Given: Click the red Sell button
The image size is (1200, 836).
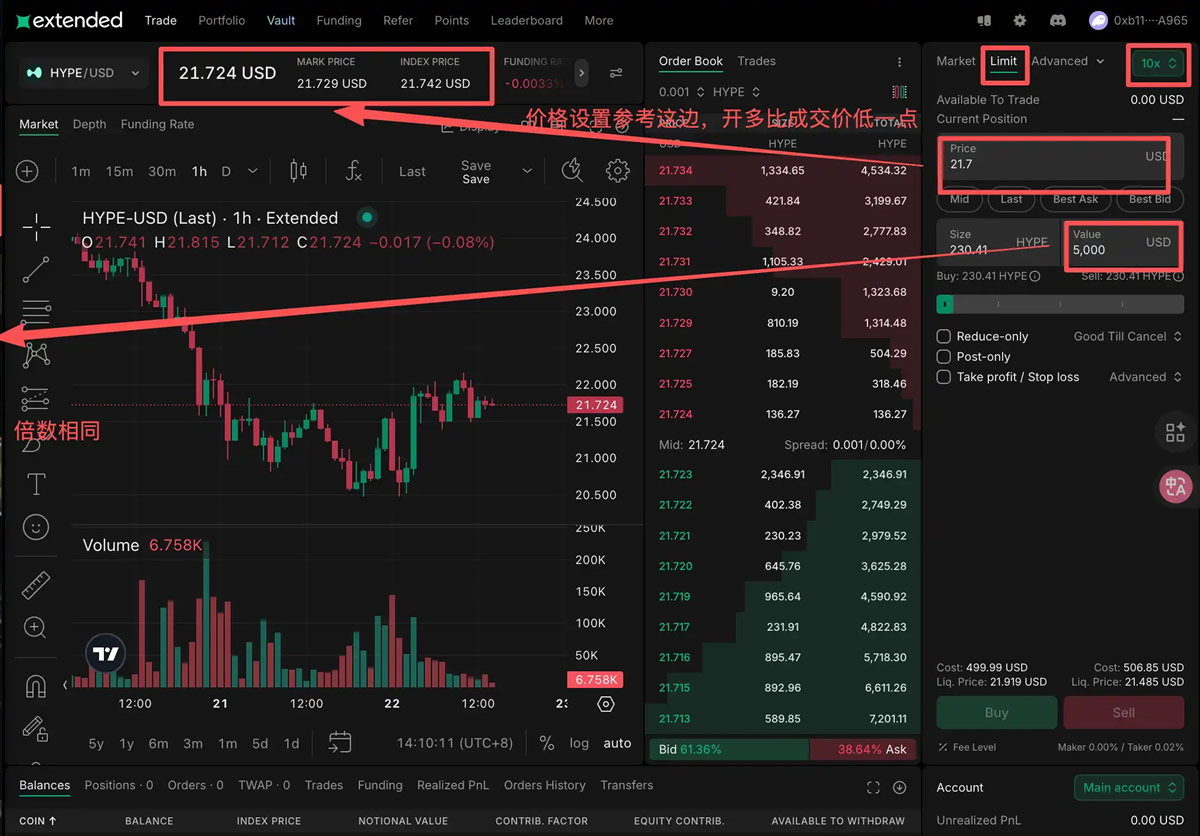Looking at the screenshot, I should (1124, 713).
